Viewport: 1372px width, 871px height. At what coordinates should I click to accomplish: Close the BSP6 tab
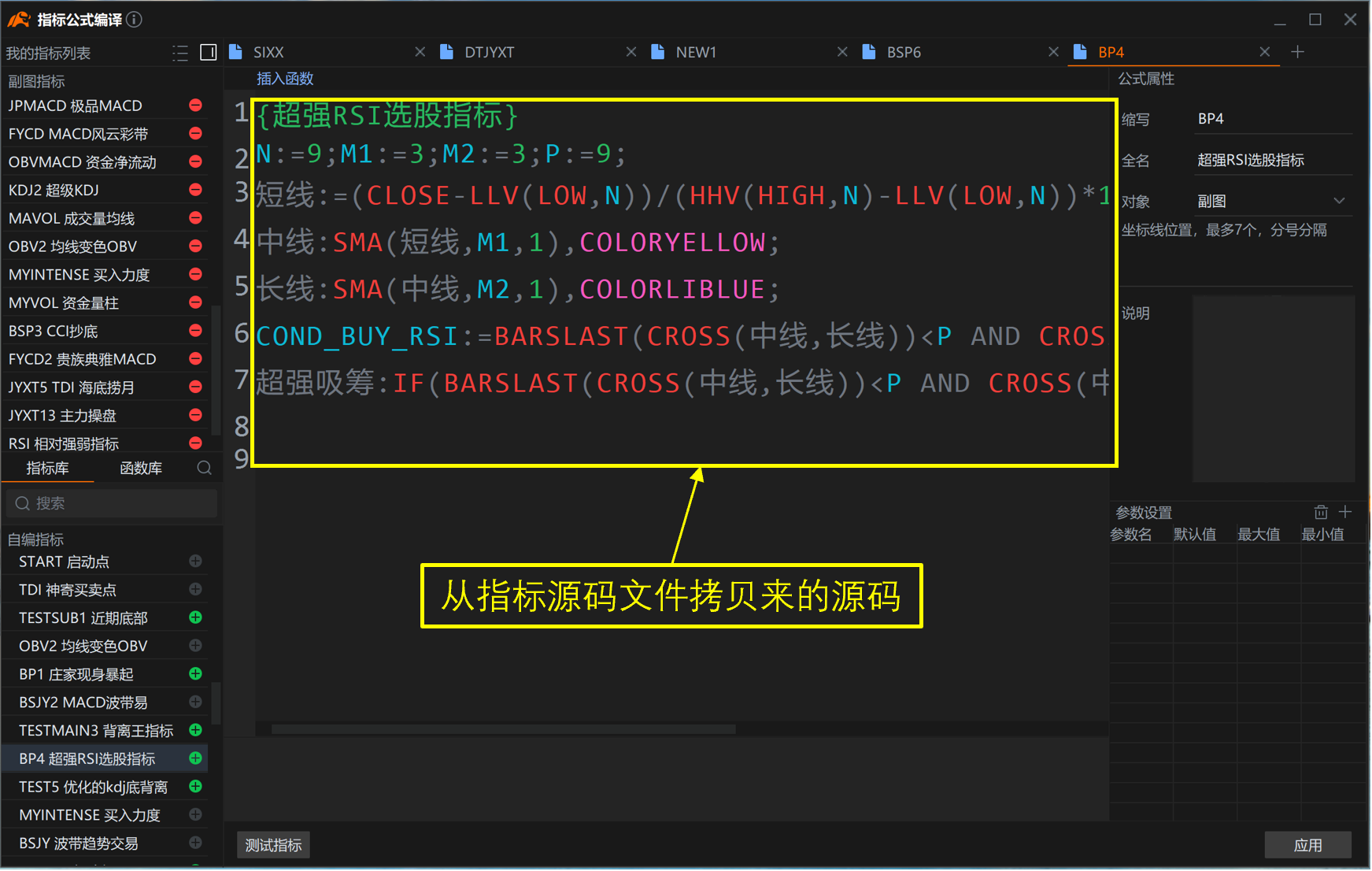click(x=1053, y=52)
